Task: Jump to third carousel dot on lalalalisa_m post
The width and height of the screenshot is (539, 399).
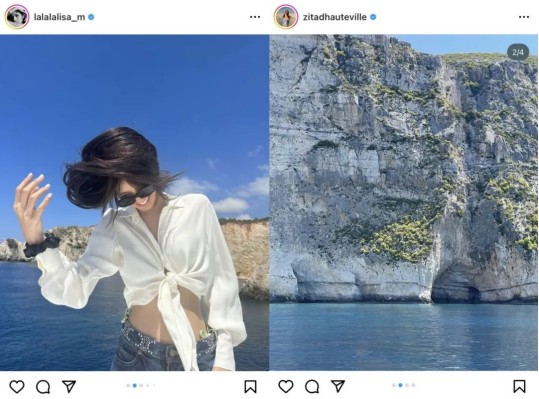Action: (141, 386)
